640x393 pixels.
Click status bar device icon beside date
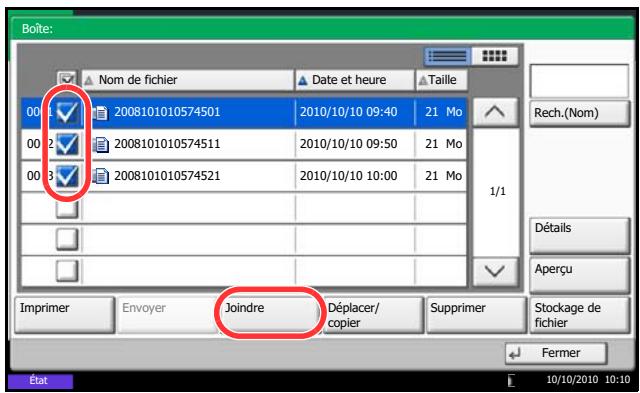511,380
